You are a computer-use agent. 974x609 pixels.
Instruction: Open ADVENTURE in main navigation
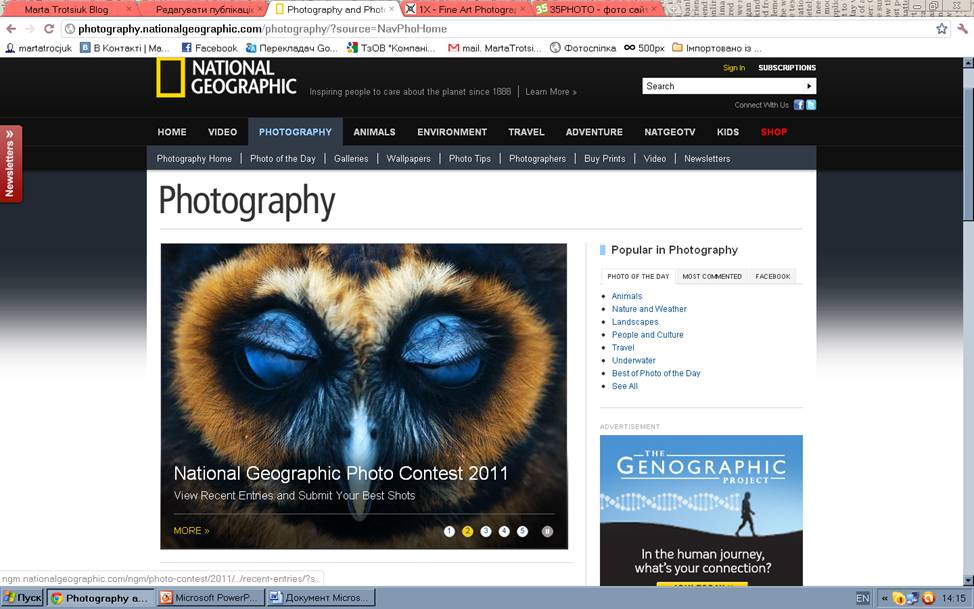[594, 132]
